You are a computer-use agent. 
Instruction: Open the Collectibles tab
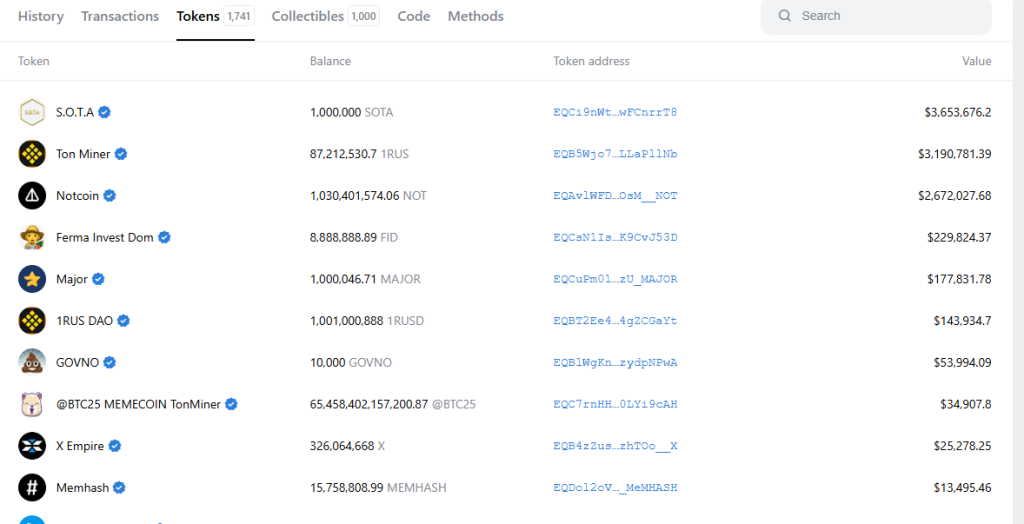pos(326,16)
